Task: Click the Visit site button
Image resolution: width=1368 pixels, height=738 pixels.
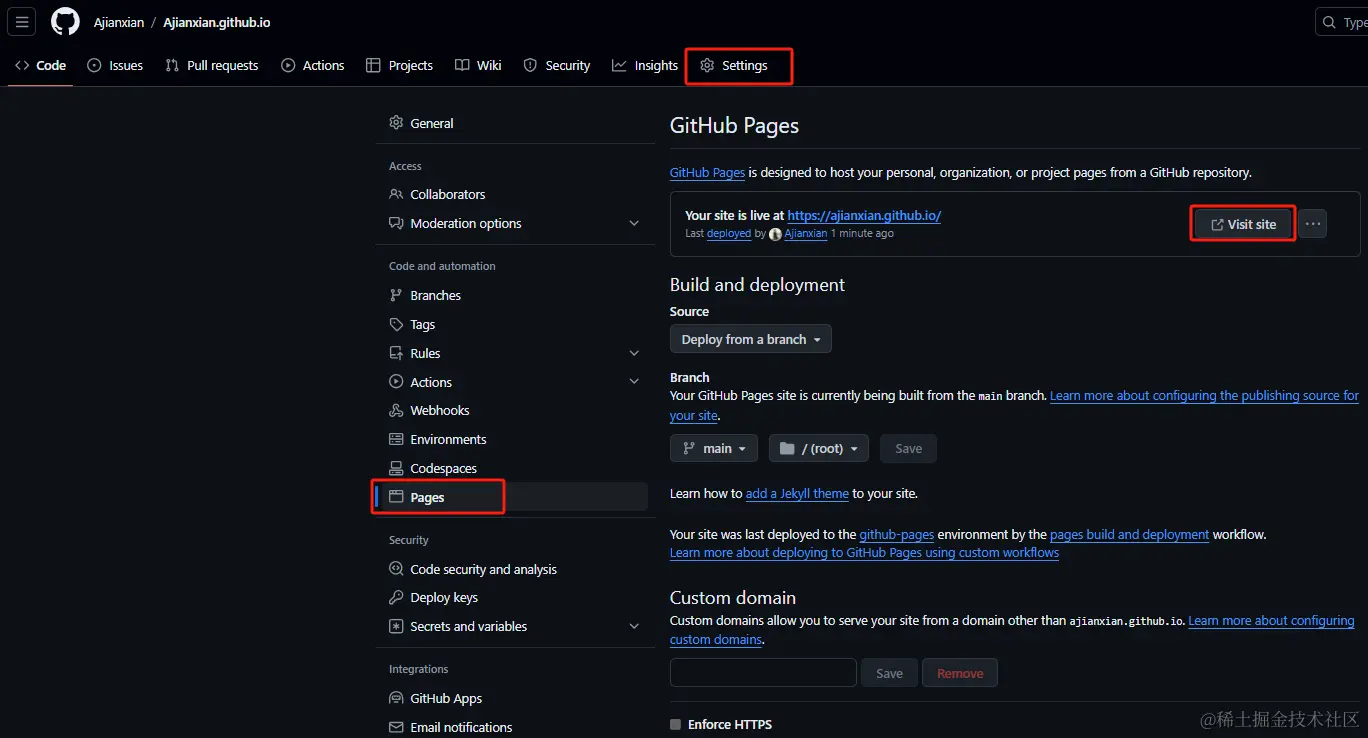Action: point(1243,224)
